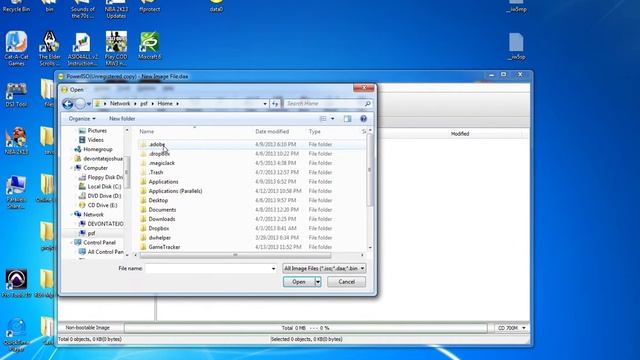Click inside the File name field
The height and width of the screenshot is (360, 640).
207,269
